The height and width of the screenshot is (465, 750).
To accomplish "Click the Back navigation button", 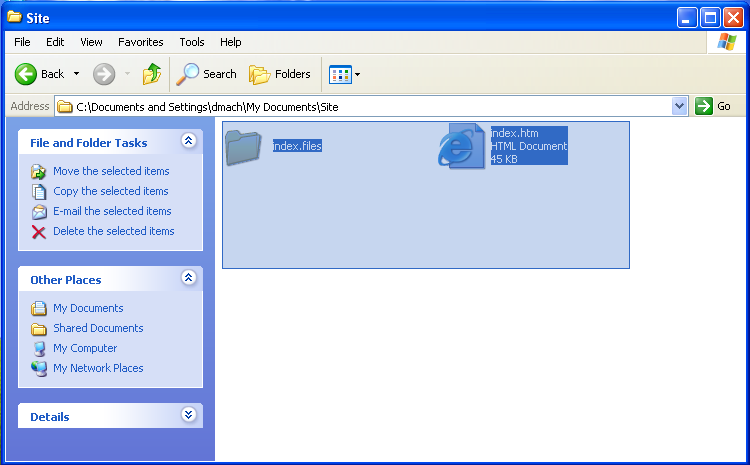I will pyautogui.click(x=40, y=74).
